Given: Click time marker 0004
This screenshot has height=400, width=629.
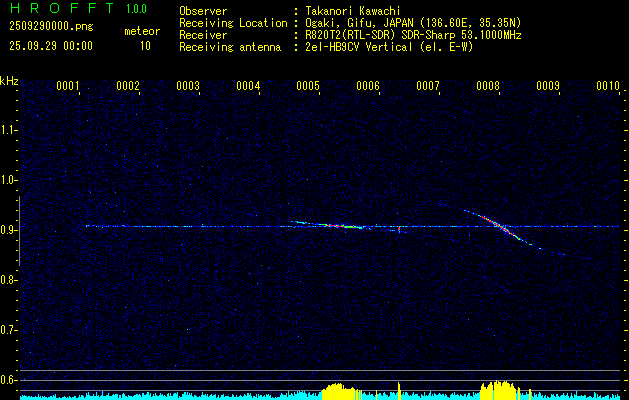Looking at the screenshot, I should click(248, 86).
